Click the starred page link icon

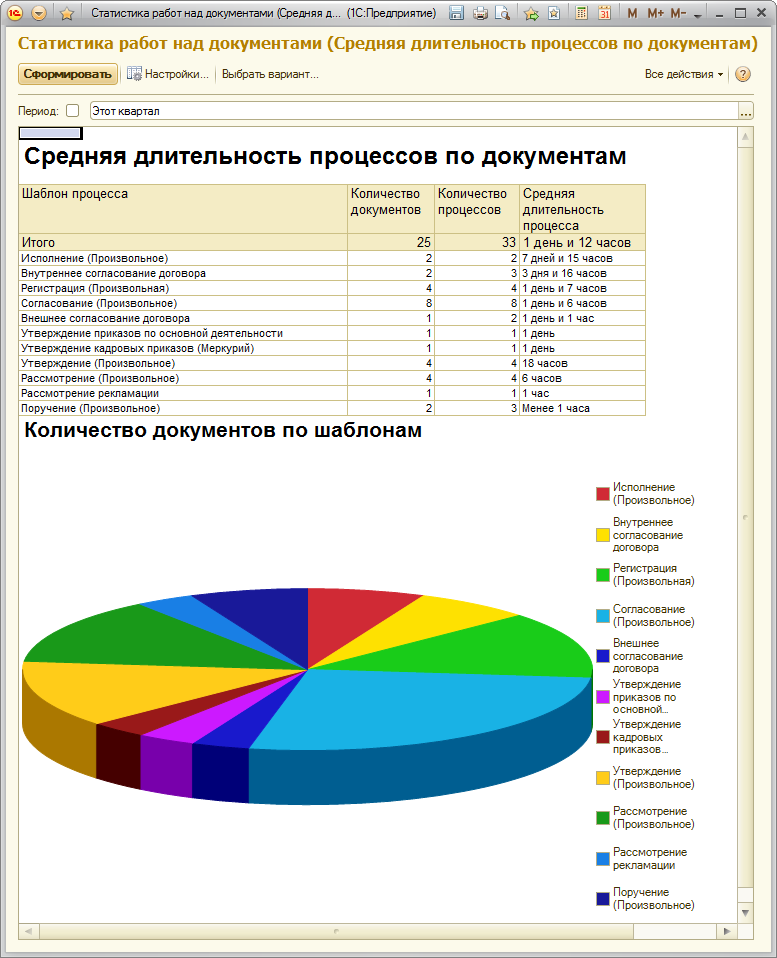[x=554, y=13]
